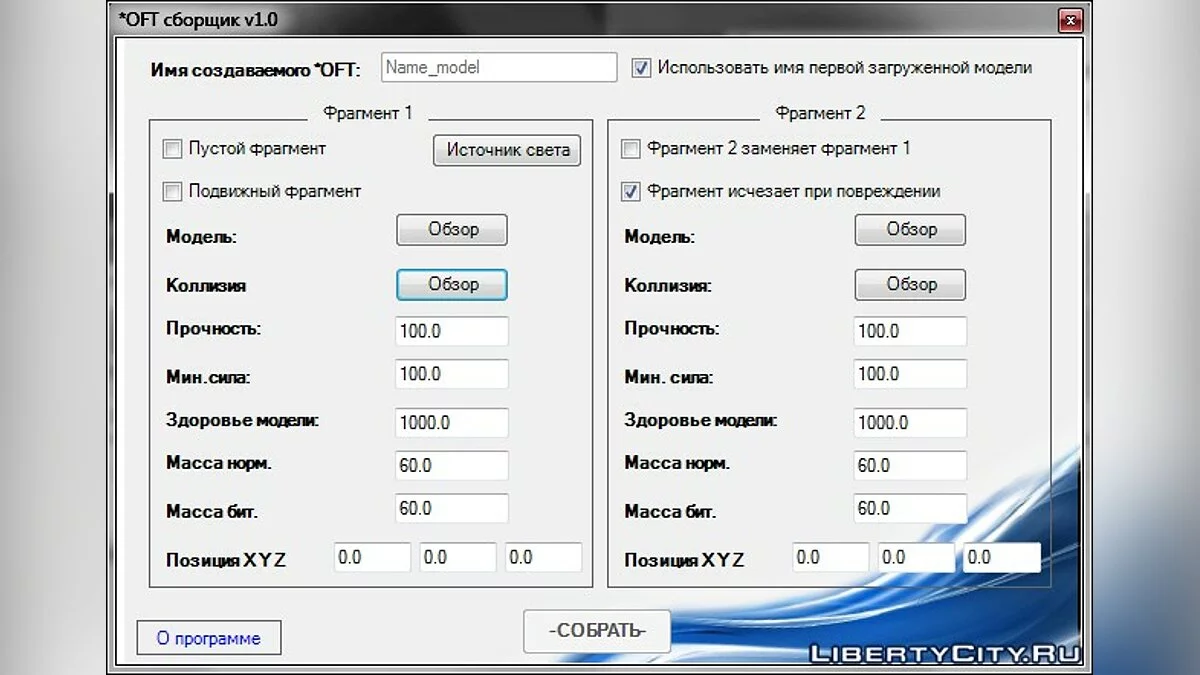
Task: Browse for Фрагмент 2 model file
Action: [909, 229]
